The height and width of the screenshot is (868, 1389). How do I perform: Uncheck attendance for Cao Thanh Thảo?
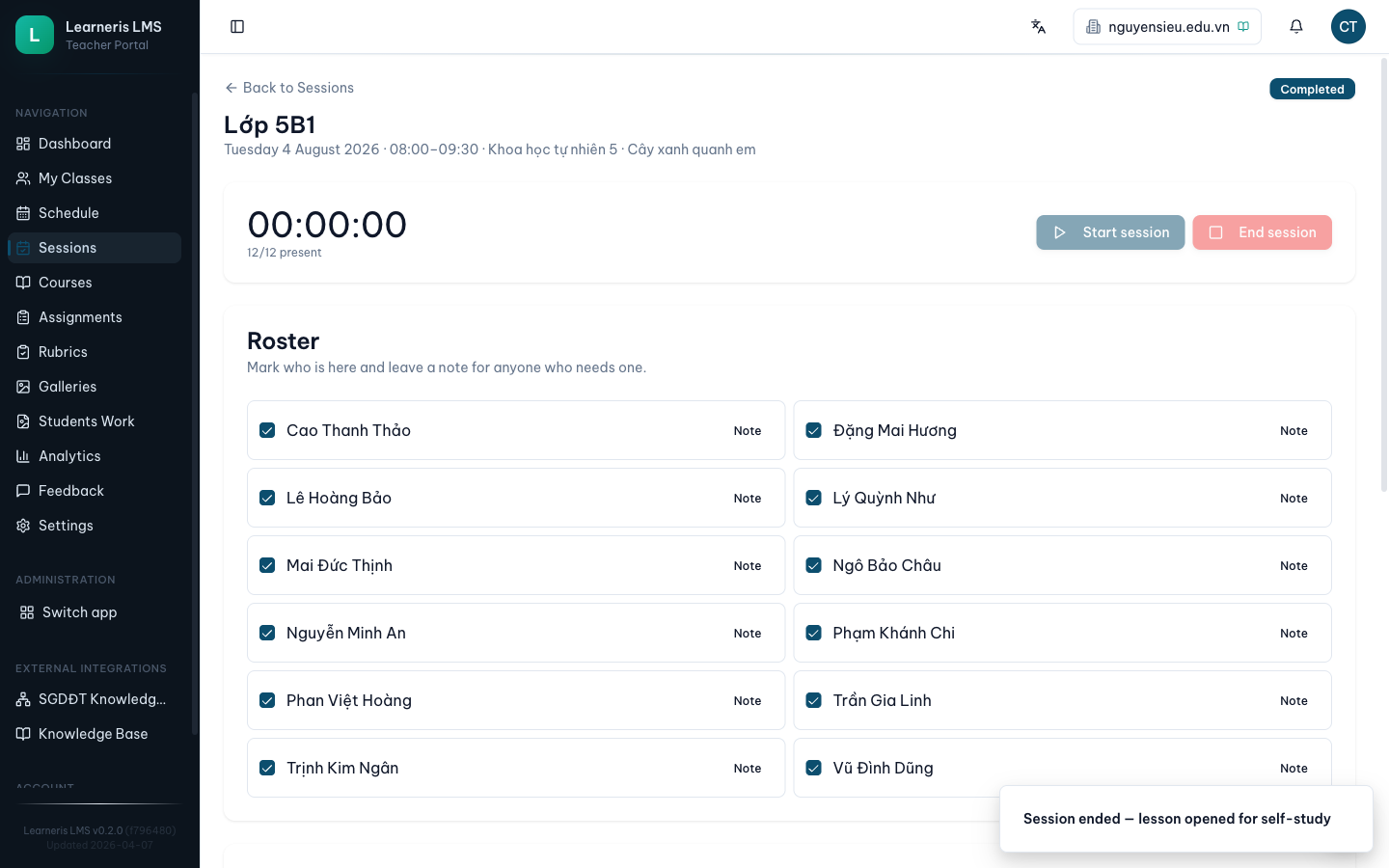coord(267,430)
